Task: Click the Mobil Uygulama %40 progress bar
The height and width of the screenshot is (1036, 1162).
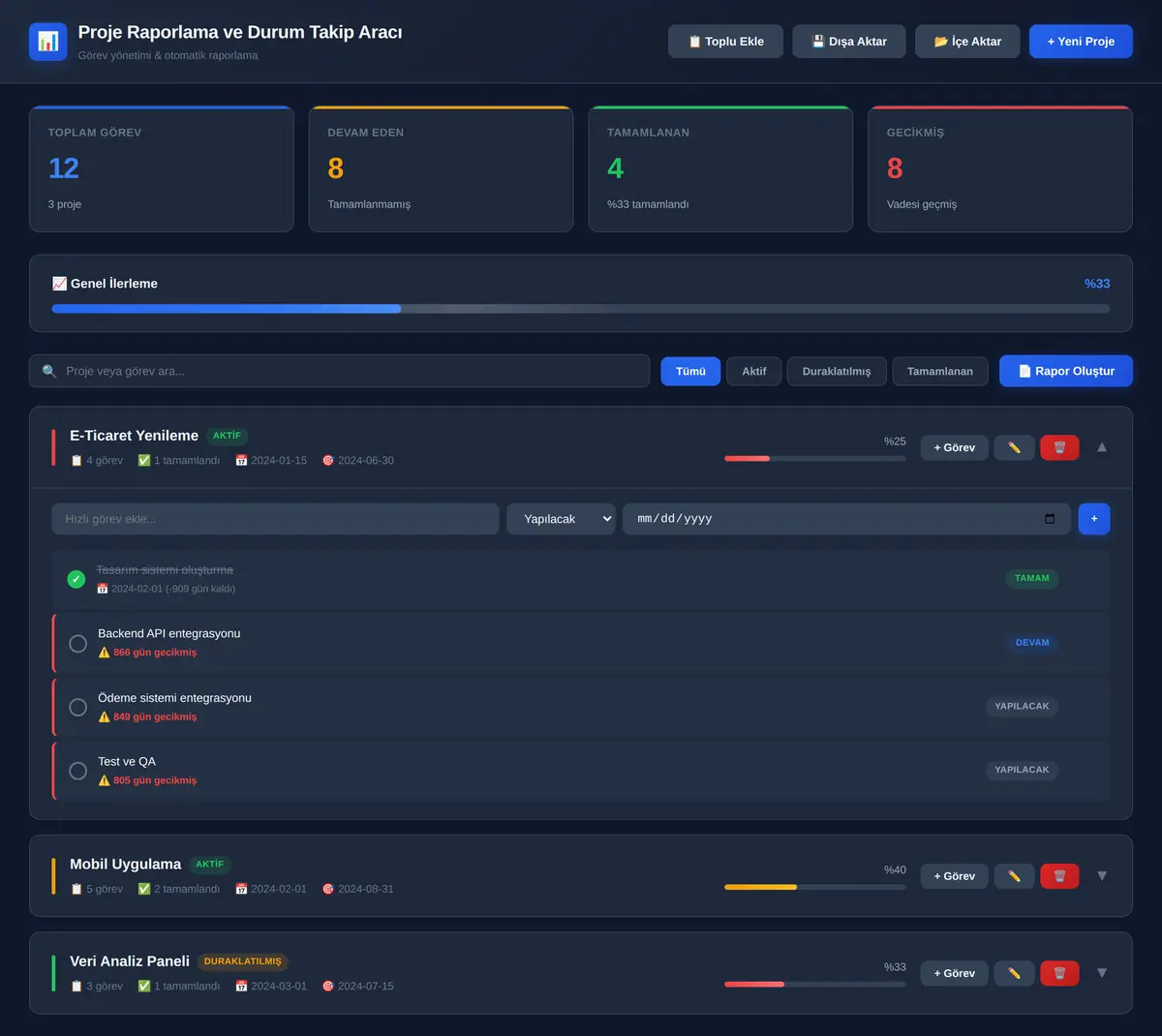Action: (x=815, y=887)
